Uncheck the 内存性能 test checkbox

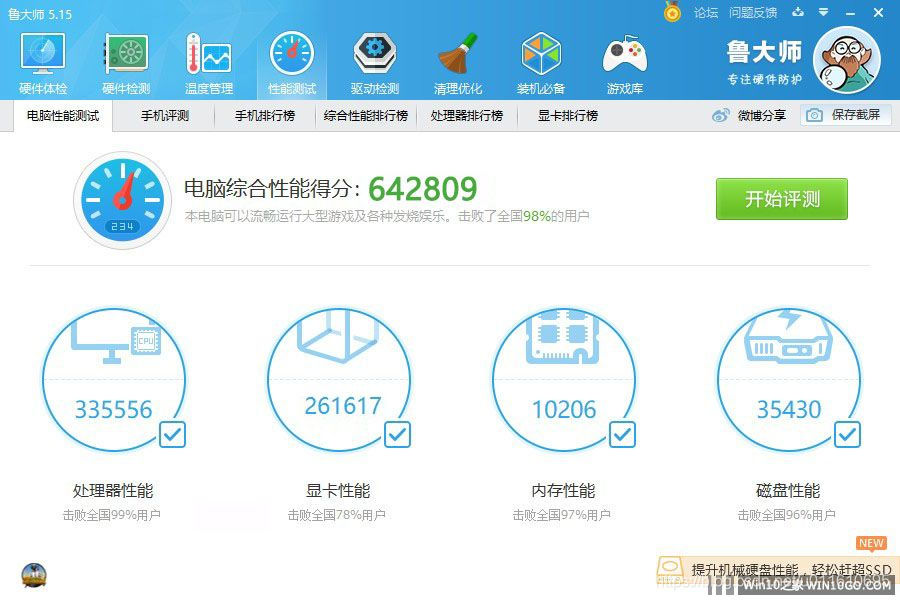pos(622,435)
